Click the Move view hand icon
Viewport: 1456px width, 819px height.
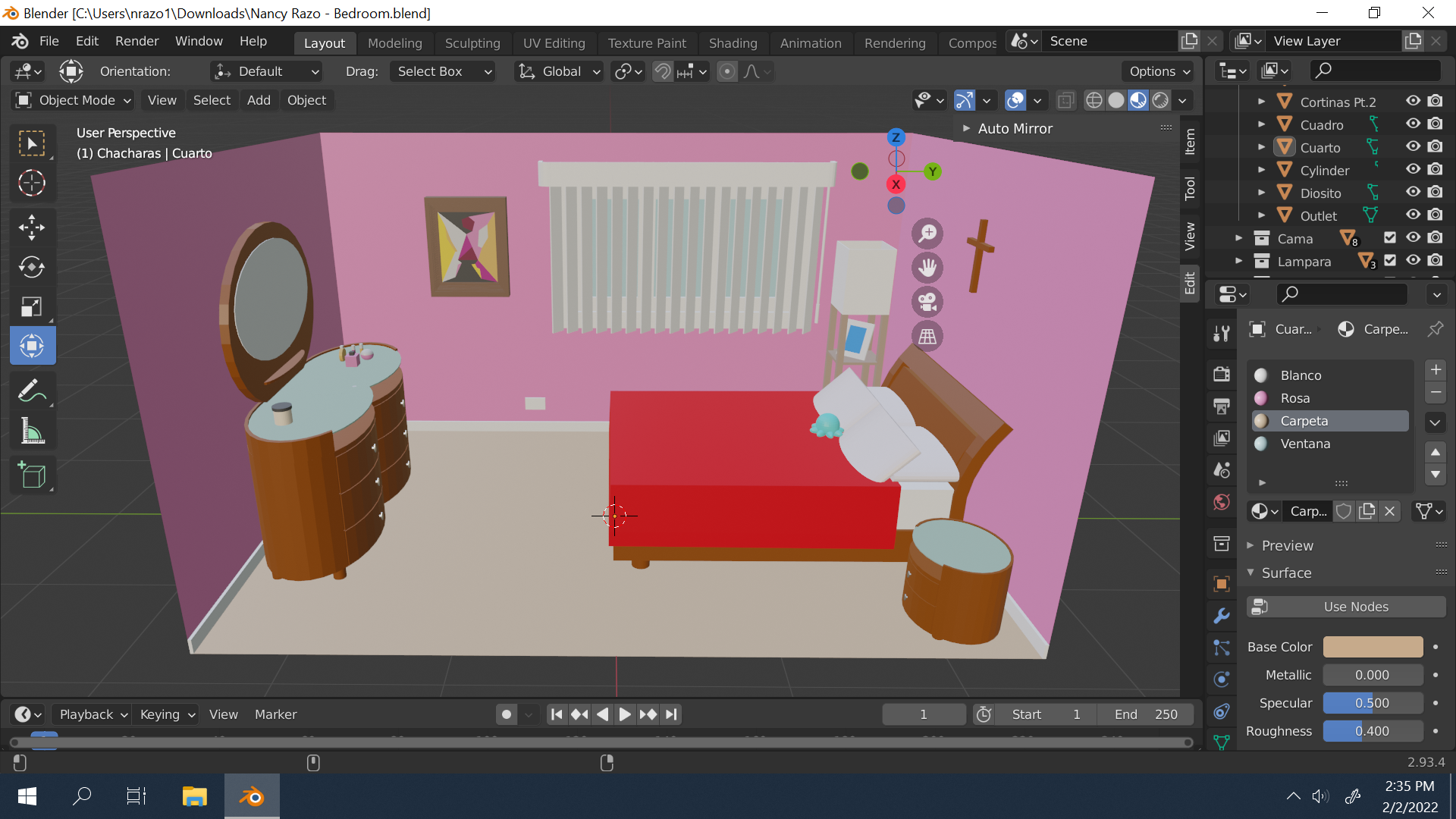coord(927,268)
